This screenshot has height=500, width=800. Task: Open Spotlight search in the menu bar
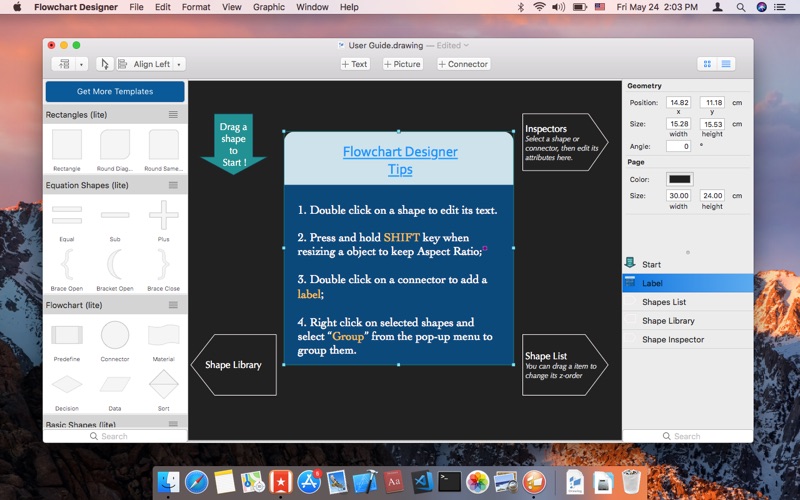tap(741, 7)
